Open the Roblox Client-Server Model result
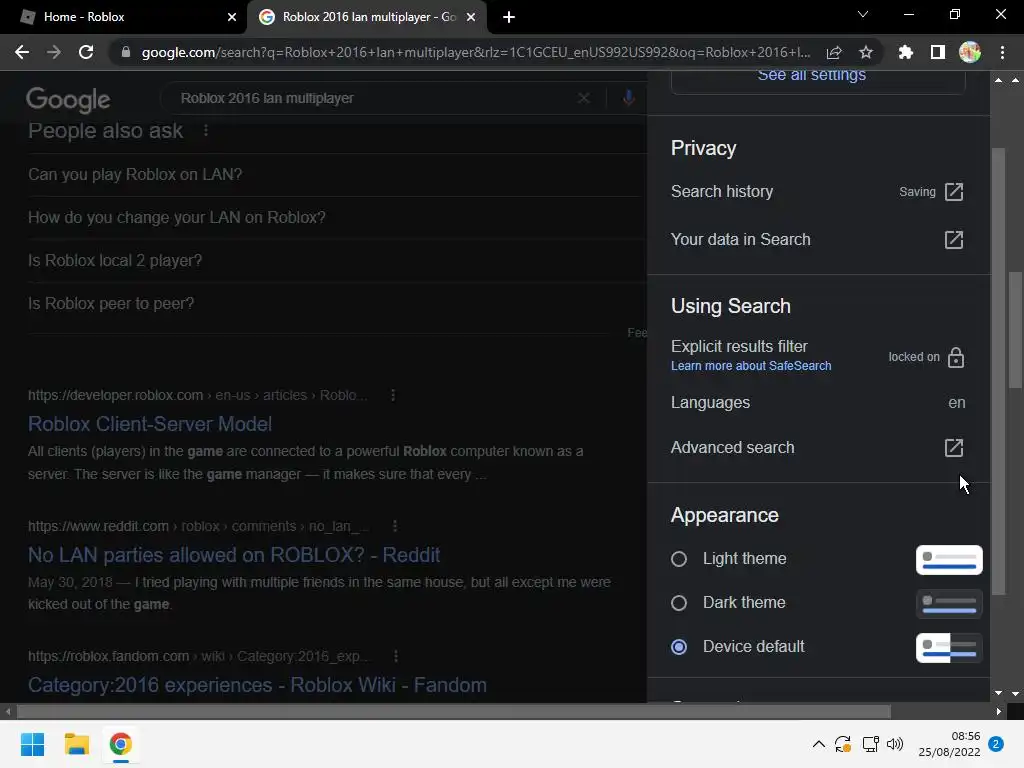This screenshot has height=768, width=1024. tap(150, 424)
